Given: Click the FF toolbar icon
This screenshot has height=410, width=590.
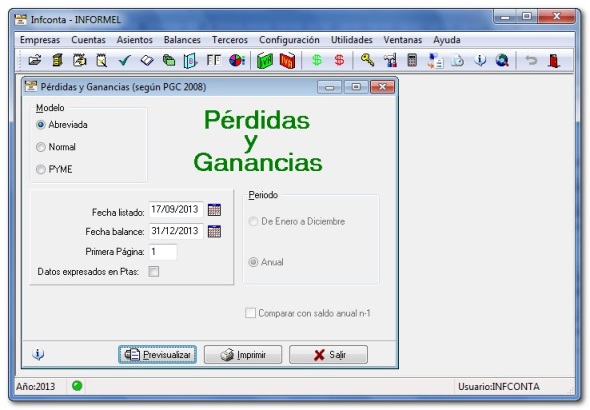Looking at the screenshot, I should pyautogui.click(x=214, y=60).
